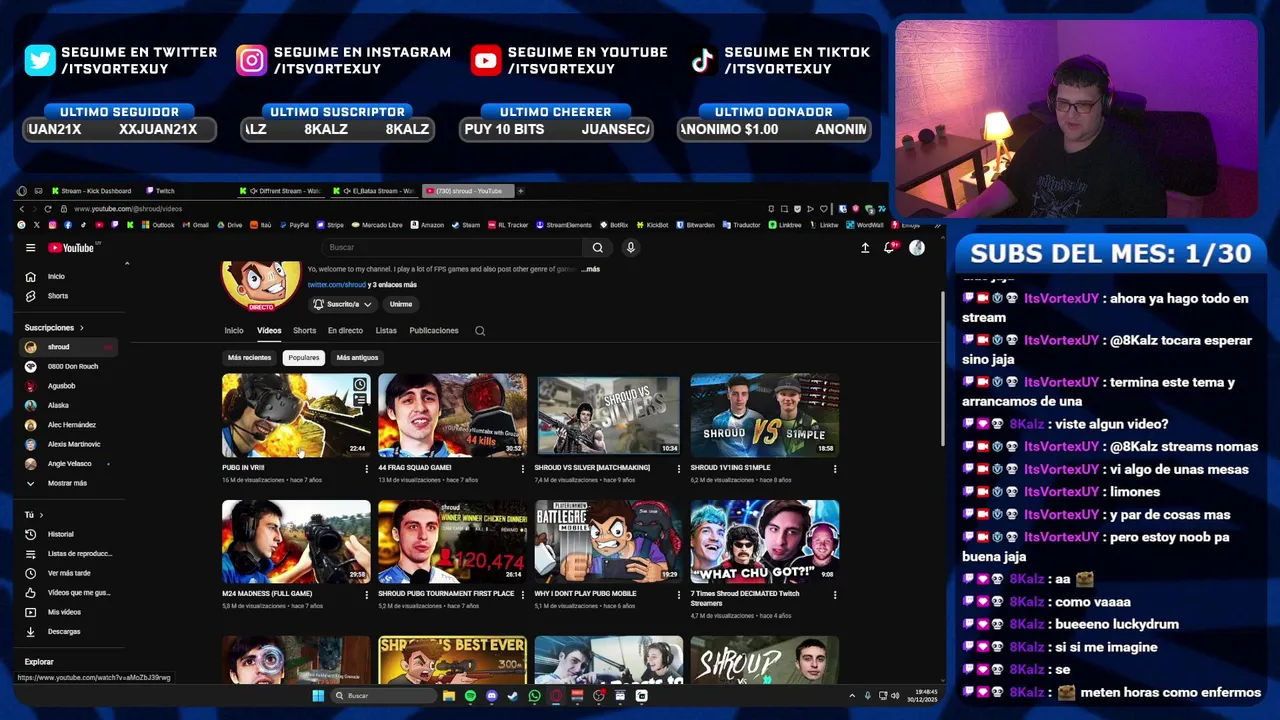Open the YouTube notifications bell
This screenshot has height=720, width=1280.
click(889, 247)
